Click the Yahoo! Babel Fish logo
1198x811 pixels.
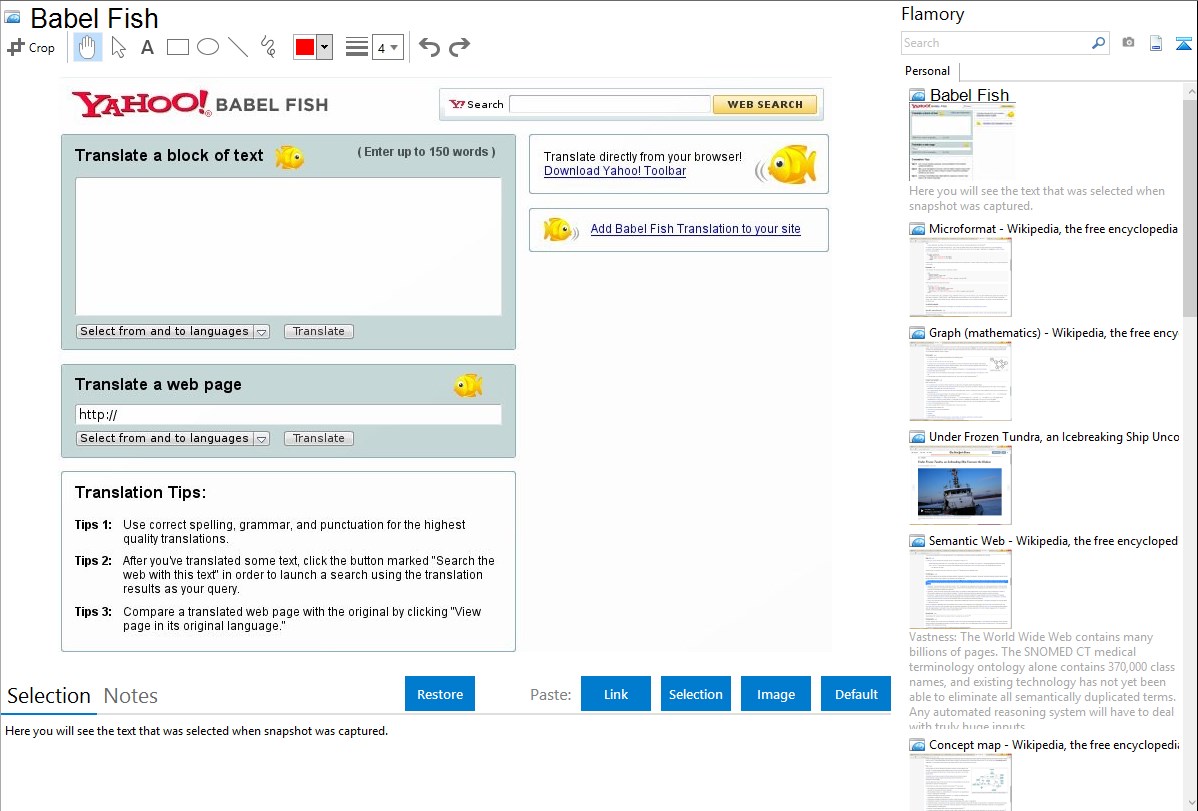pyautogui.click(x=200, y=104)
